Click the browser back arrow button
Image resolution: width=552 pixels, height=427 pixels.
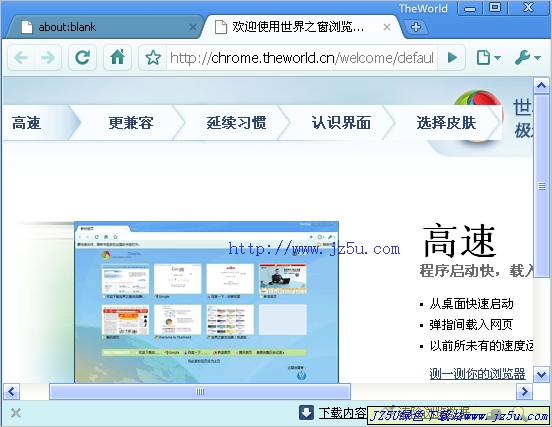pyautogui.click(x=21, y=57)
